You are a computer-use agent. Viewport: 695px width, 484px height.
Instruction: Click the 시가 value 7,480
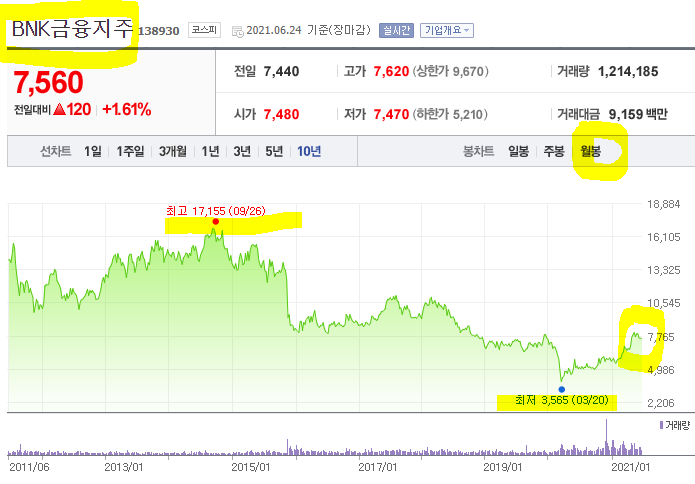coord(281,114)
